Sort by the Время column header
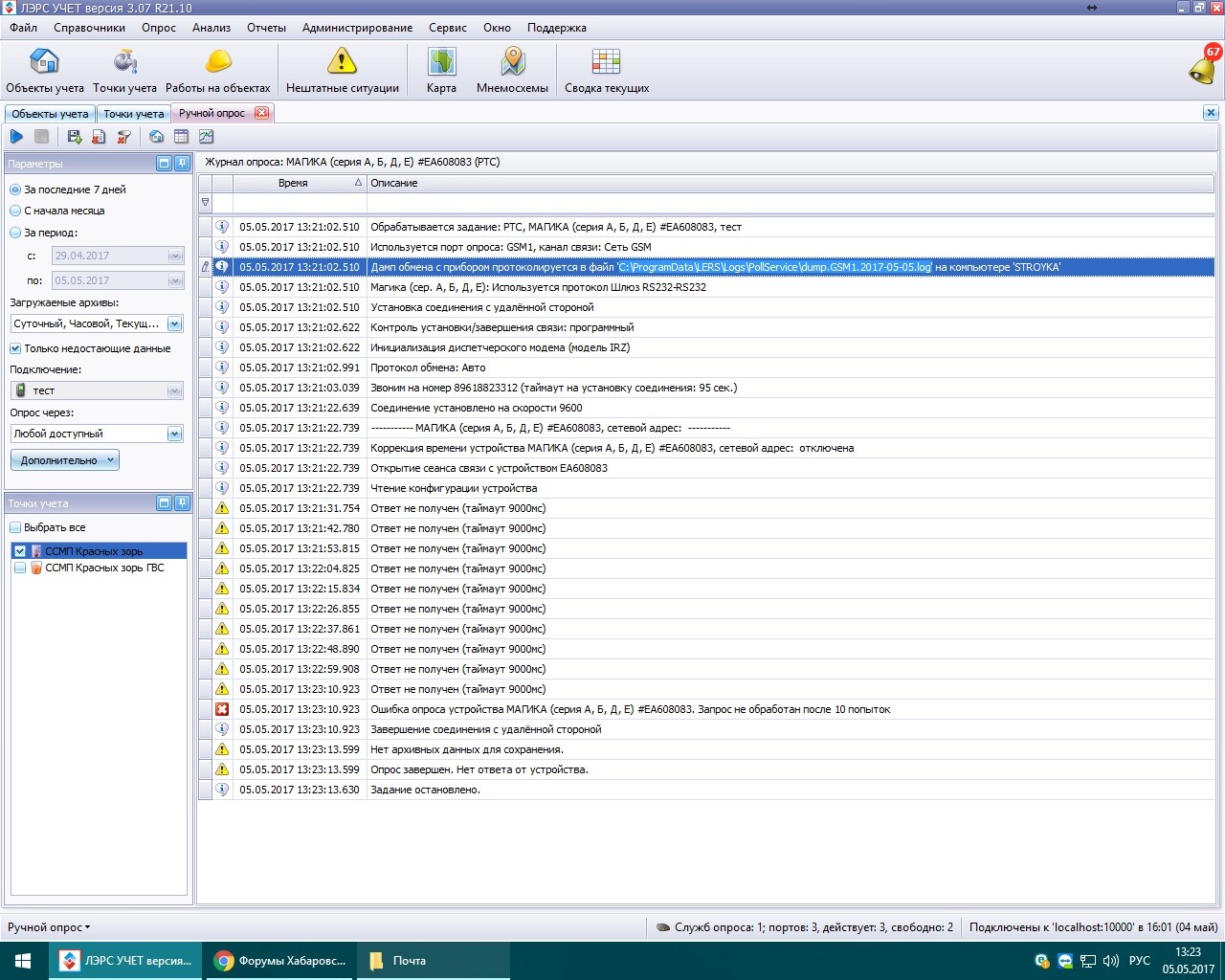The image size is (1225, 980). (x=300, y=183)
